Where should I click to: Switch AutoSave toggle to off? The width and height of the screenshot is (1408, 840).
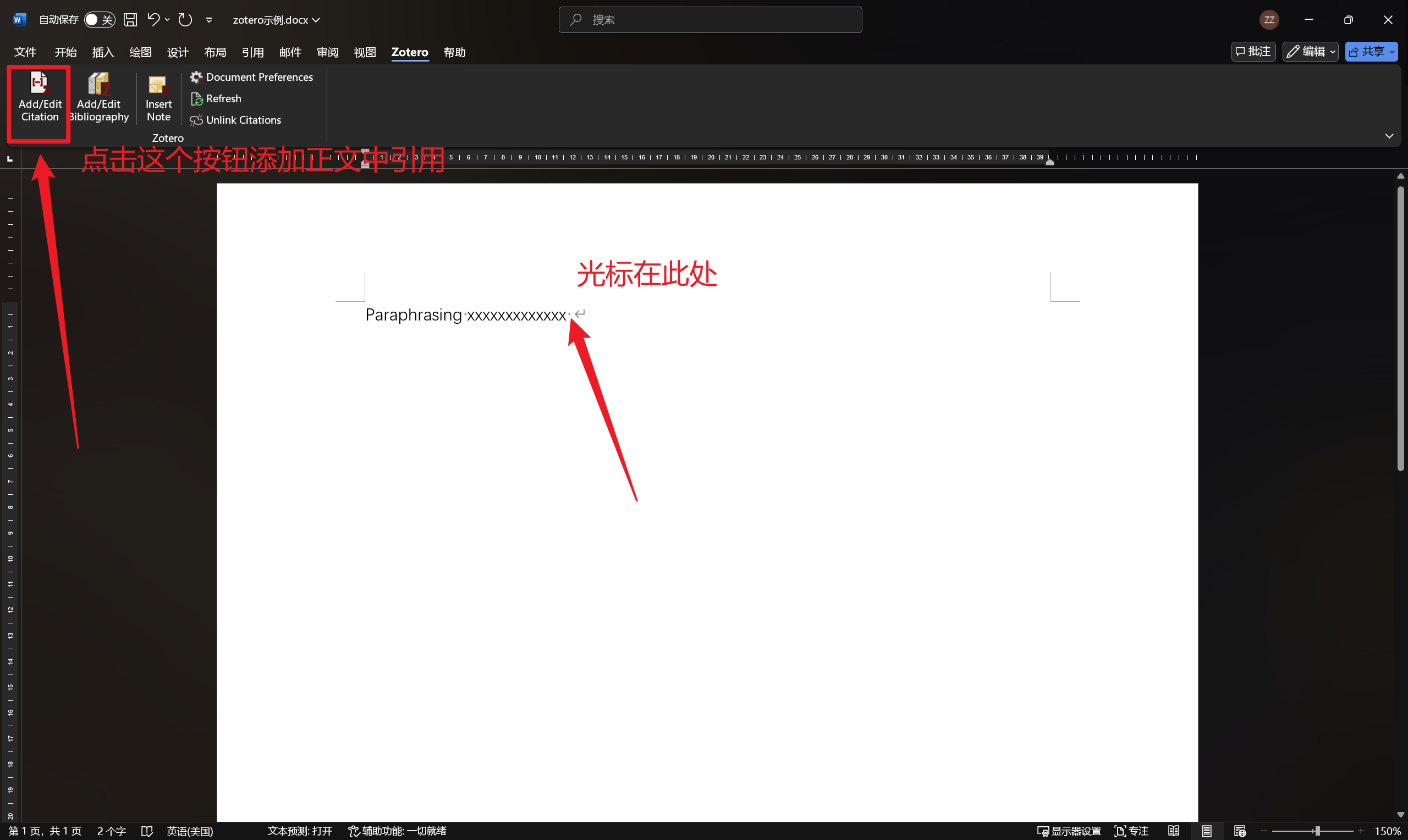pos(100,19)
